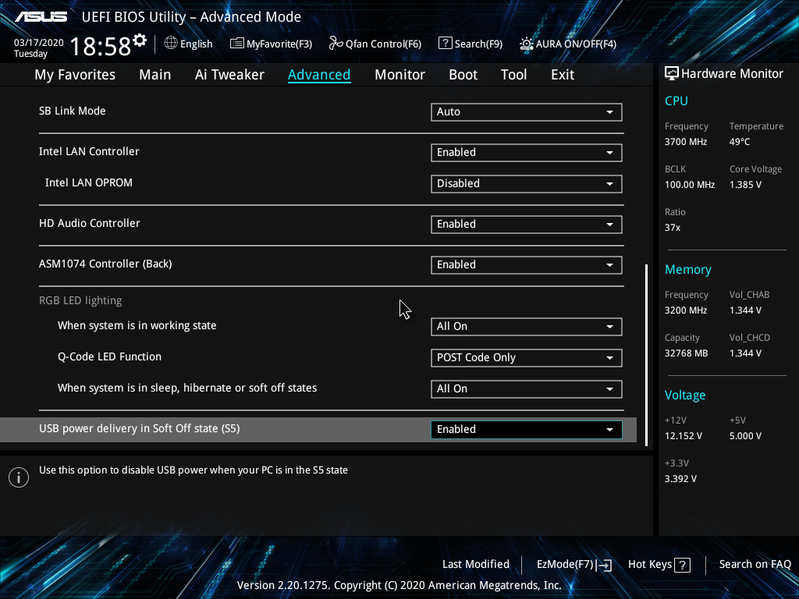Screen dimensions: 799x599
Task: Select ASM1074 Controller (Back) label
Action: pos(105,264)
